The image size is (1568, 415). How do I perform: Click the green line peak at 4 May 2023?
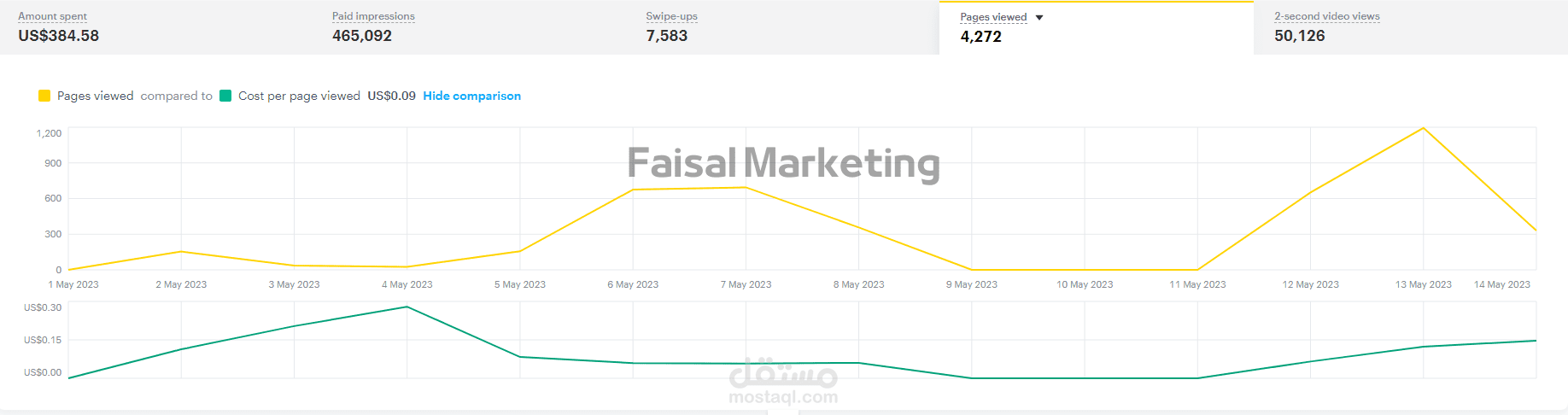point(407,307)
